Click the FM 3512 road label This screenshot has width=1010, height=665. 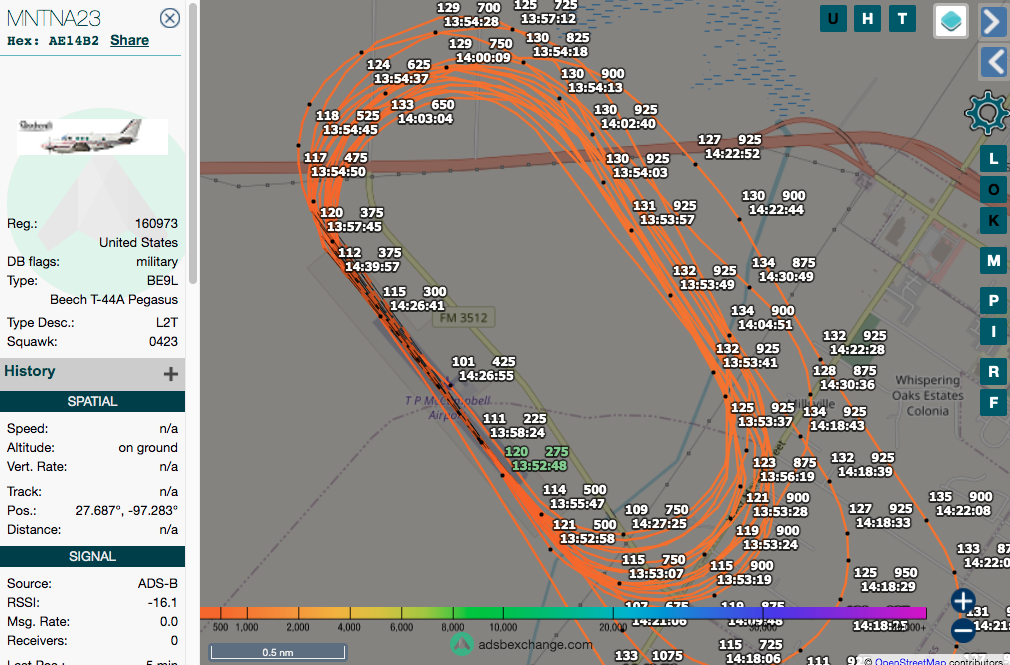pyautogui.click(x=463, y=317)
